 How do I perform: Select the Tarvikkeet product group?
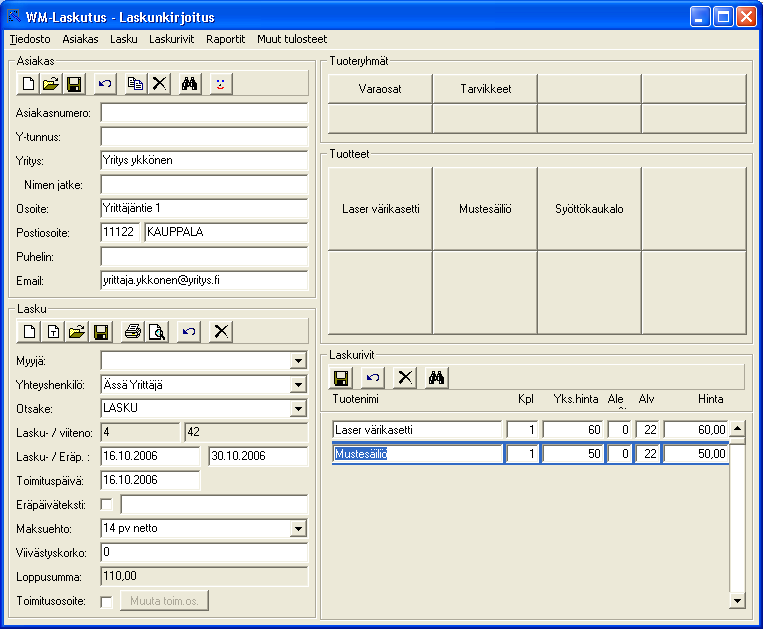click(x=485, y=89)
